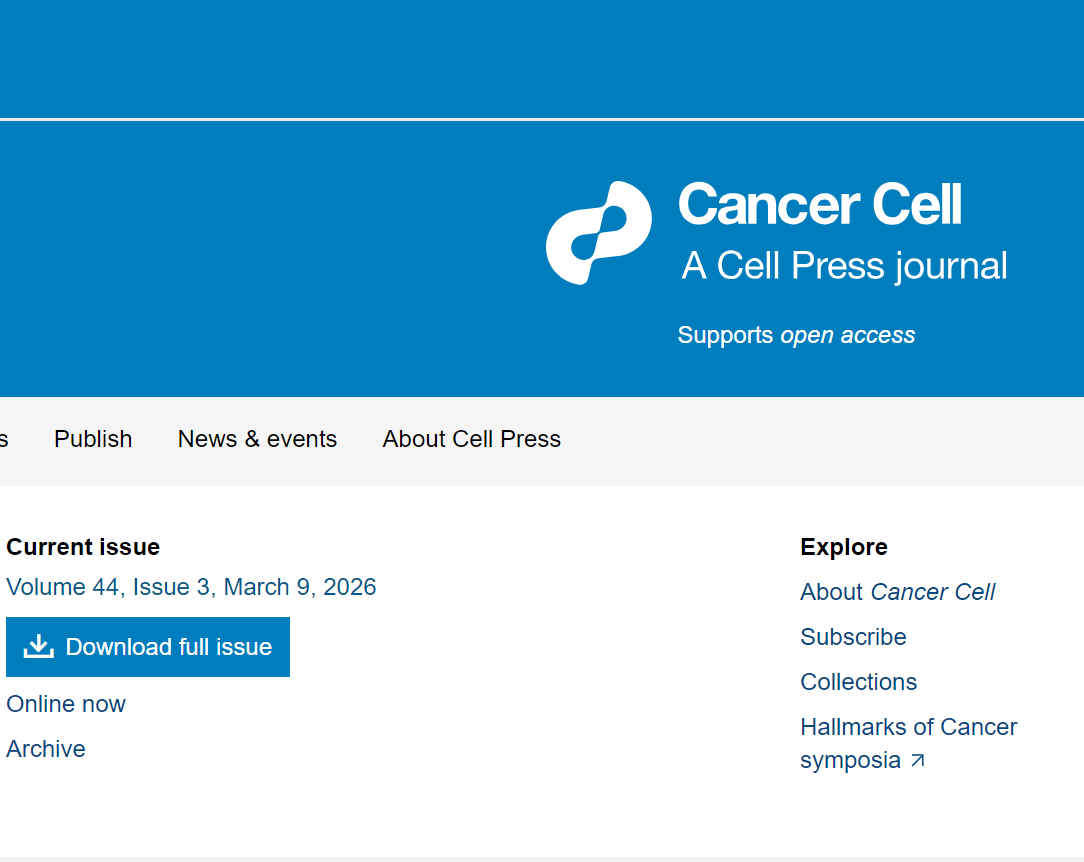Image resolution: width=1084 pixels, height=862 pixels.
Task: Click the Current issue heading
Action: [x=83, y=547]
